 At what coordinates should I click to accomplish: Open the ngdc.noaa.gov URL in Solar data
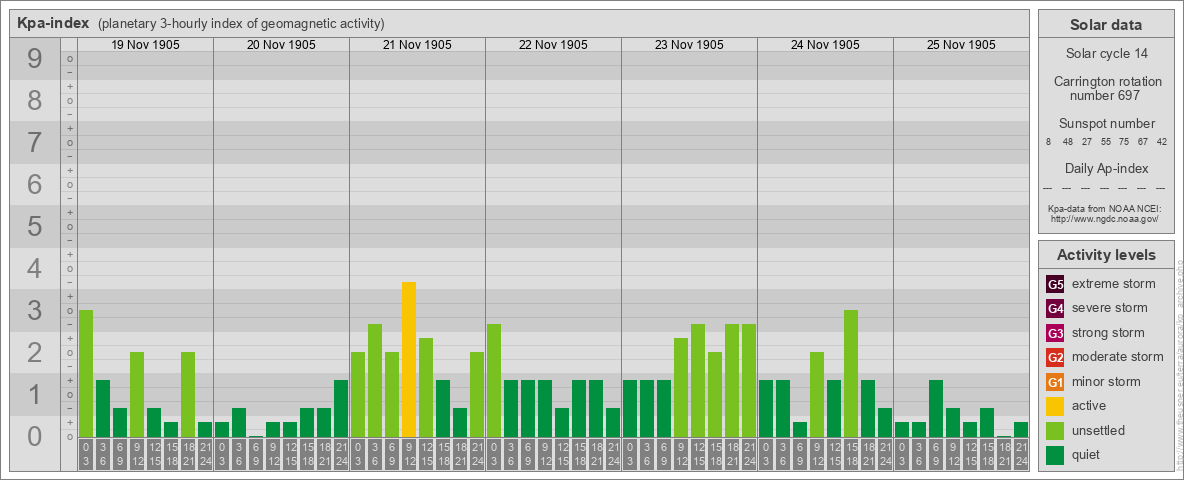point(1104,218)
